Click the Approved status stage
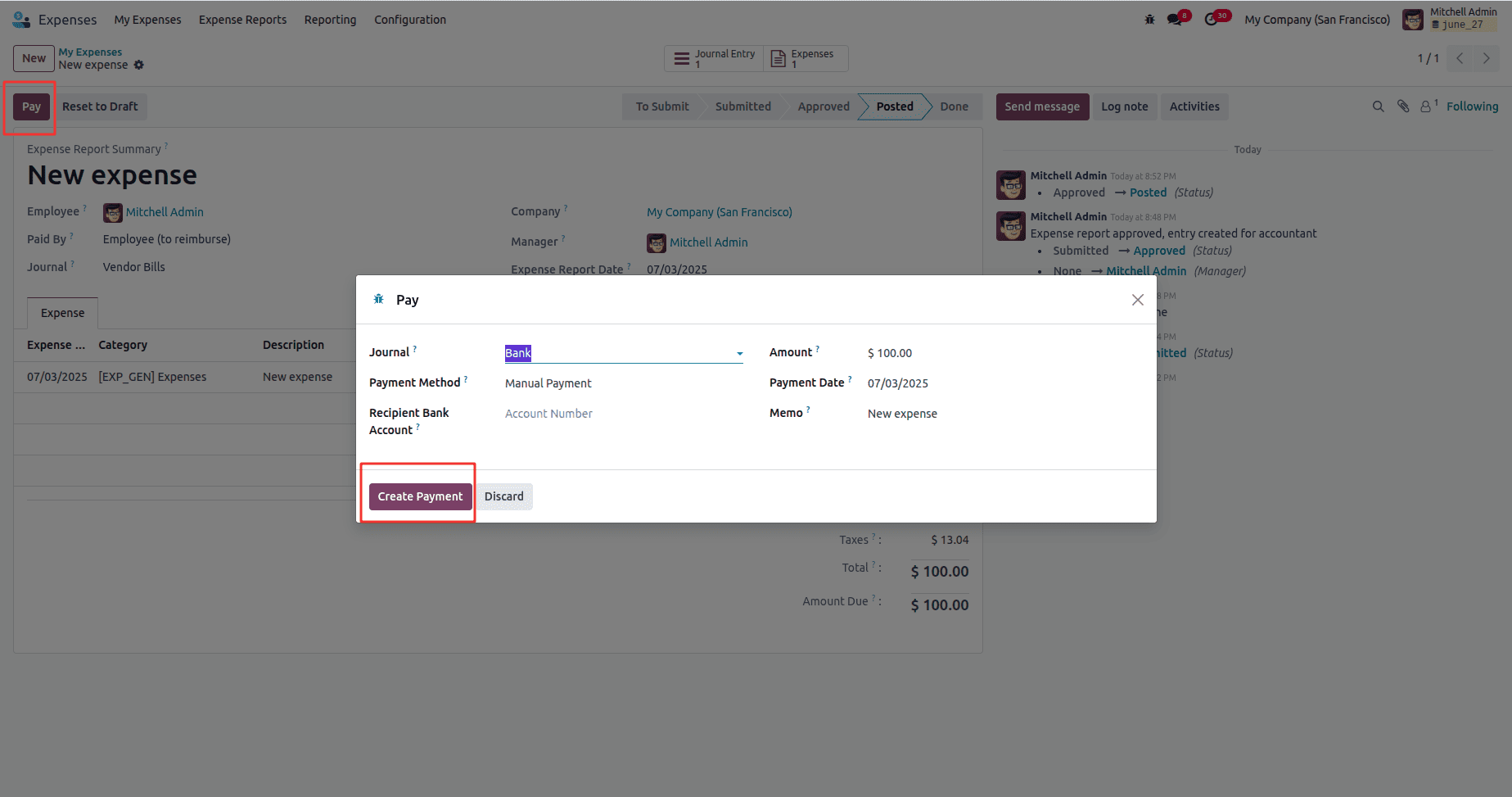The width and height of the screenshot is (1512, 797). [x=824, y=106]
